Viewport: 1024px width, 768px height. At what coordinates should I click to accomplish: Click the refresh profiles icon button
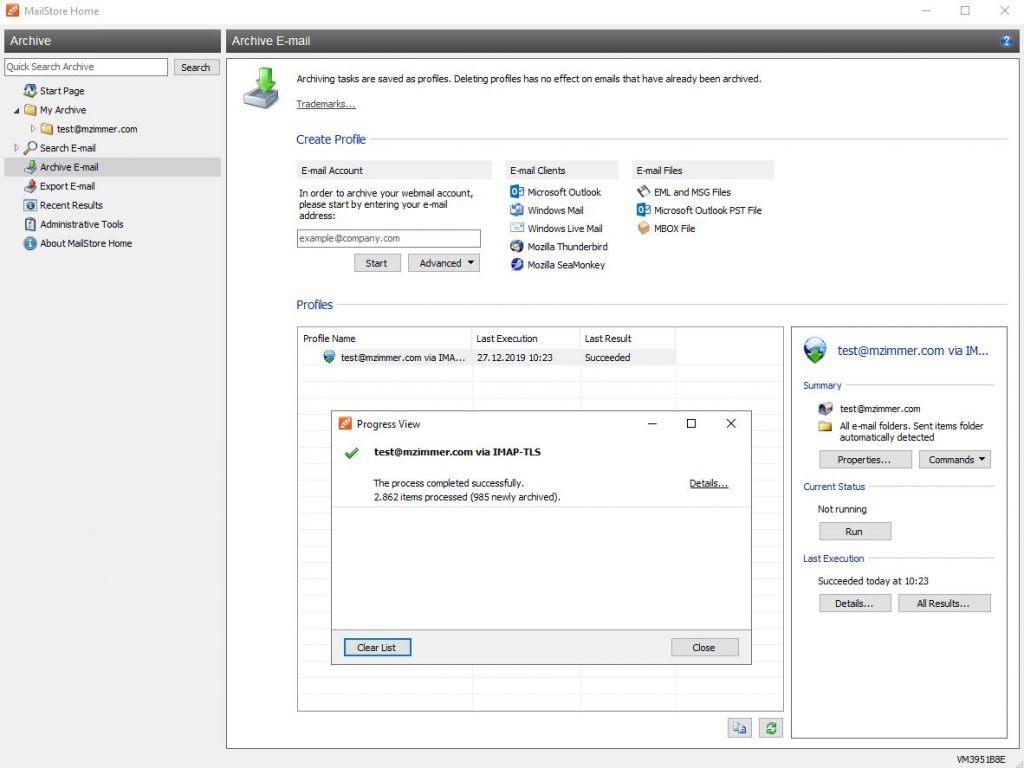770,728
